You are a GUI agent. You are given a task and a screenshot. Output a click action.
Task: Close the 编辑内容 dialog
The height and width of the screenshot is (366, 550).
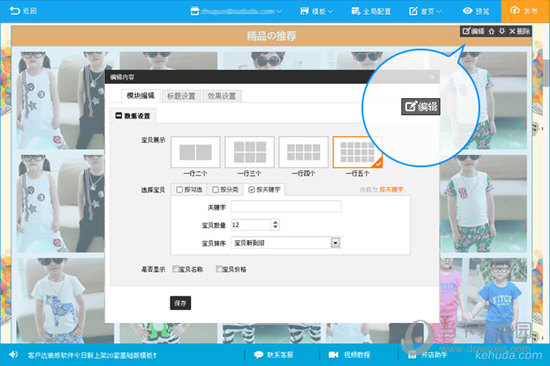pos(432,77)
